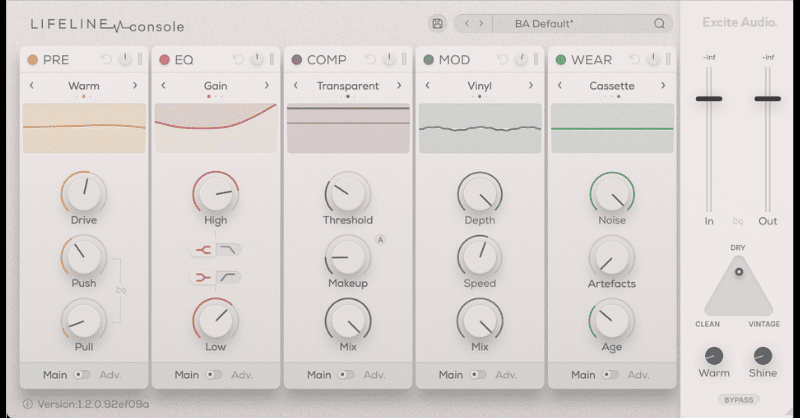Click the DRY label of the triangle

click(x=738, y=248)
